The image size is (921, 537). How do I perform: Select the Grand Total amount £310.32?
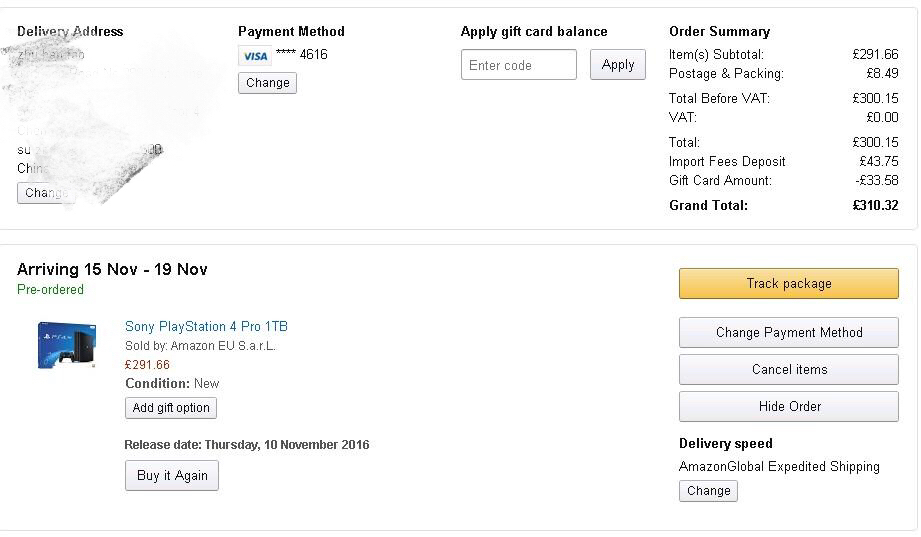875,206
